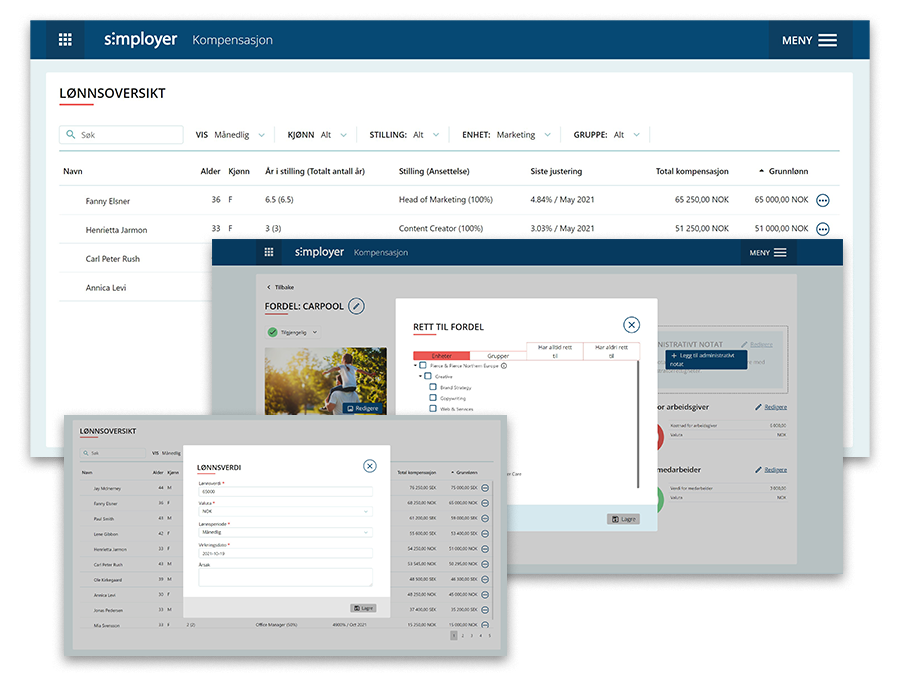Open the Valuta NOK dropdown

click(285, 511)
